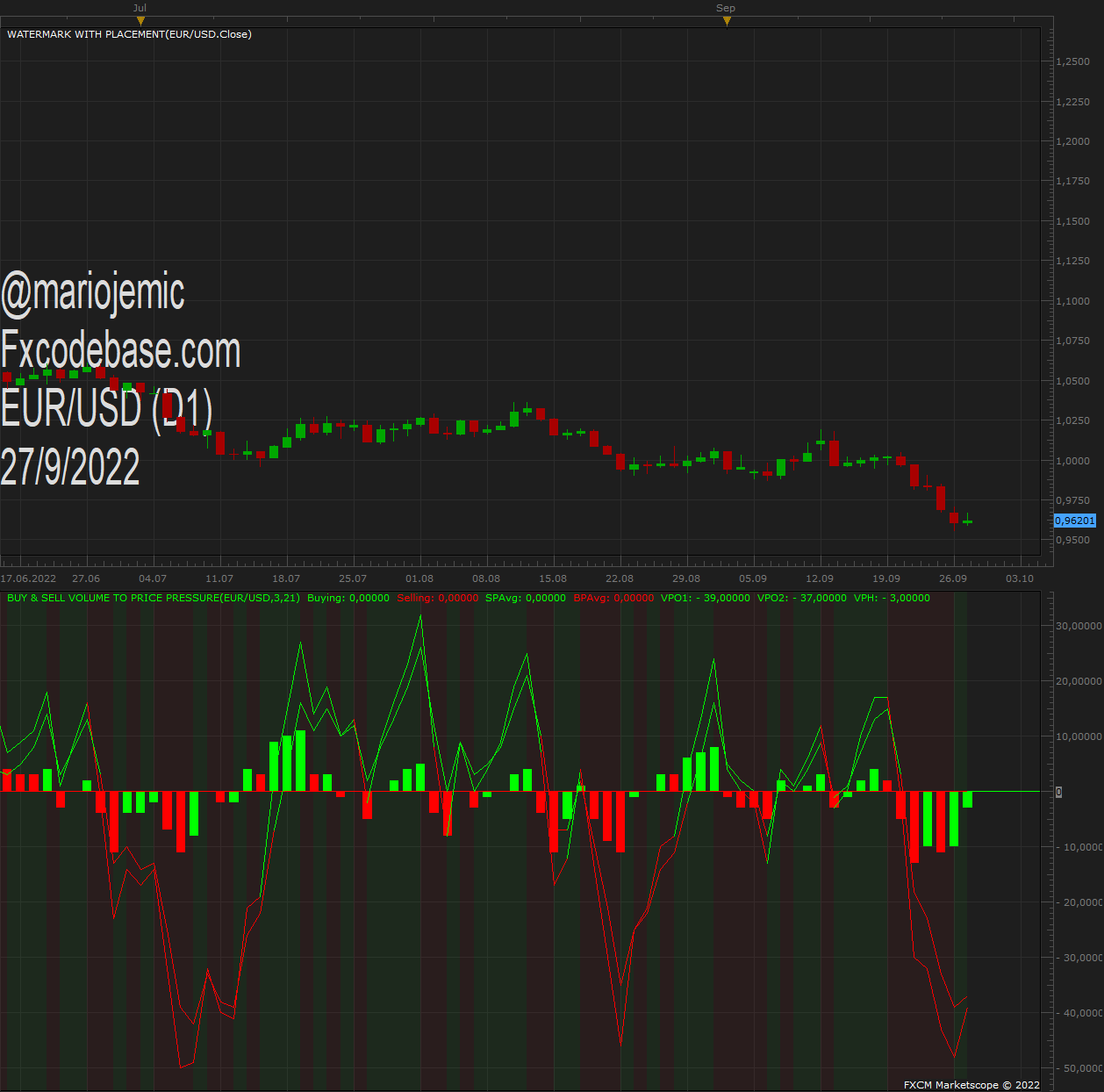Click the 1,0500 price axis label
The height and width of the screenshot is (1092, 1104).
pyautogui.click(x=1073, y=381)
